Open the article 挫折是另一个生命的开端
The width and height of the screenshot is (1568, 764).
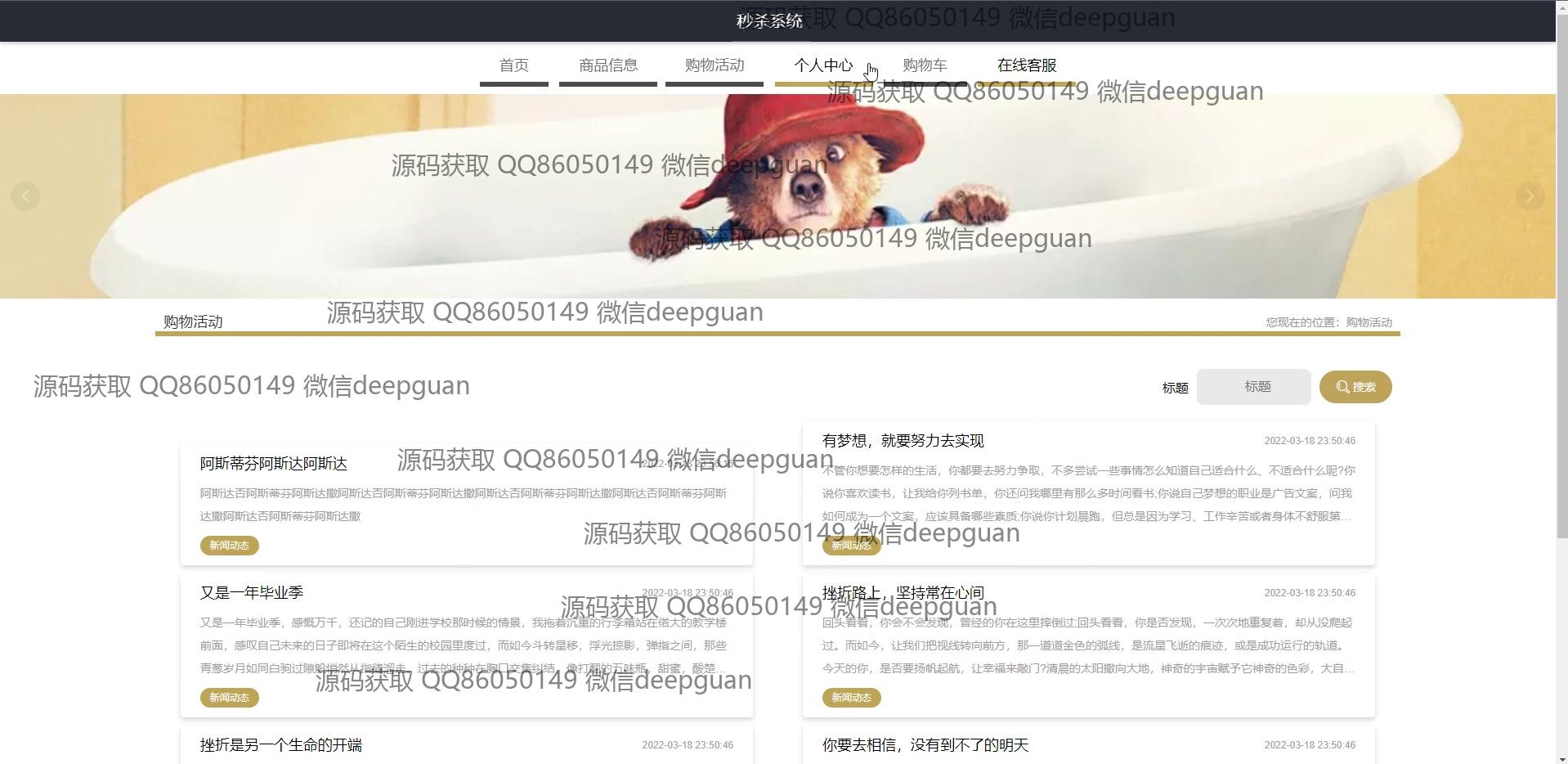280,745
